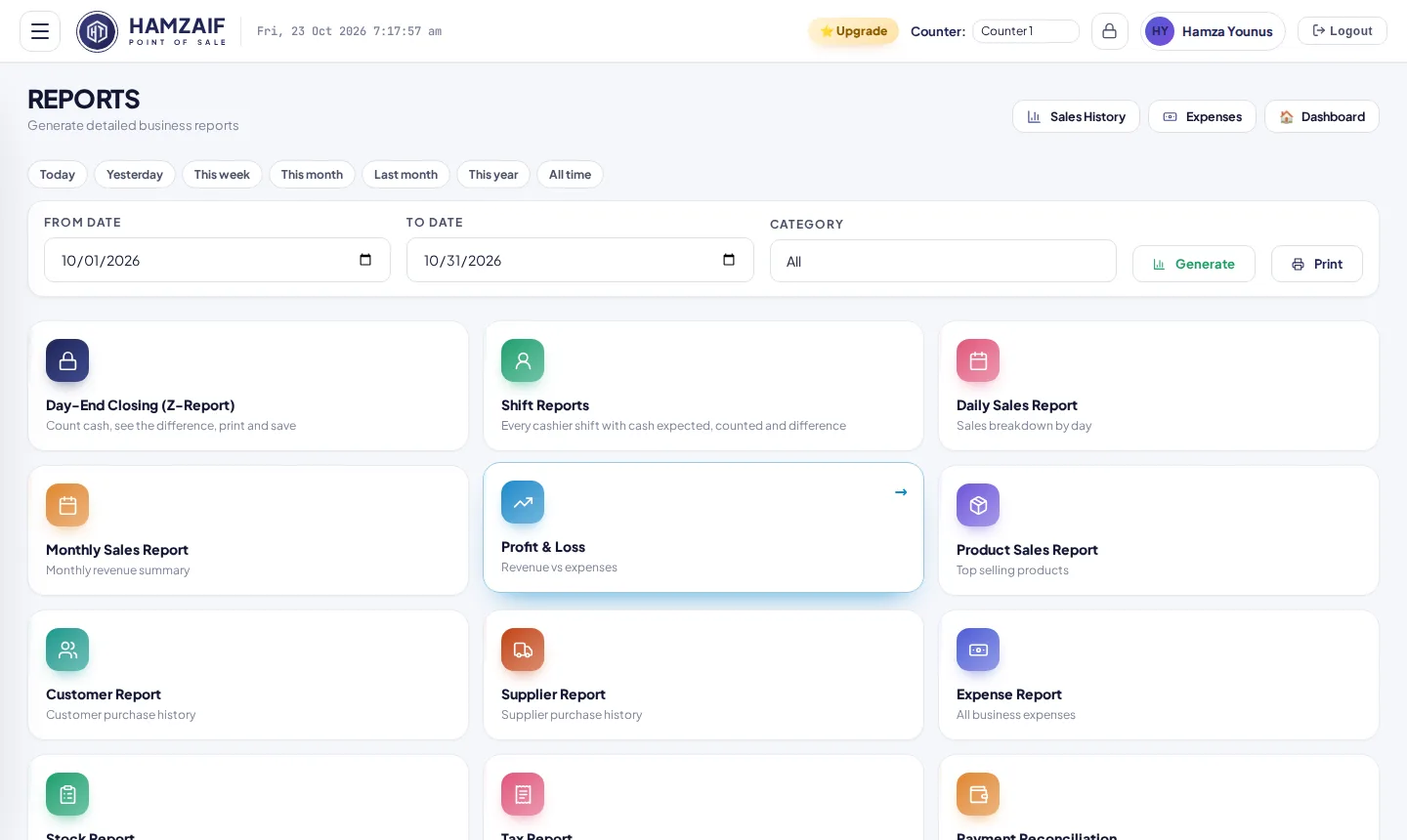
Task: Open the Day-End Closing lock icon
Action: pos(67,360)
